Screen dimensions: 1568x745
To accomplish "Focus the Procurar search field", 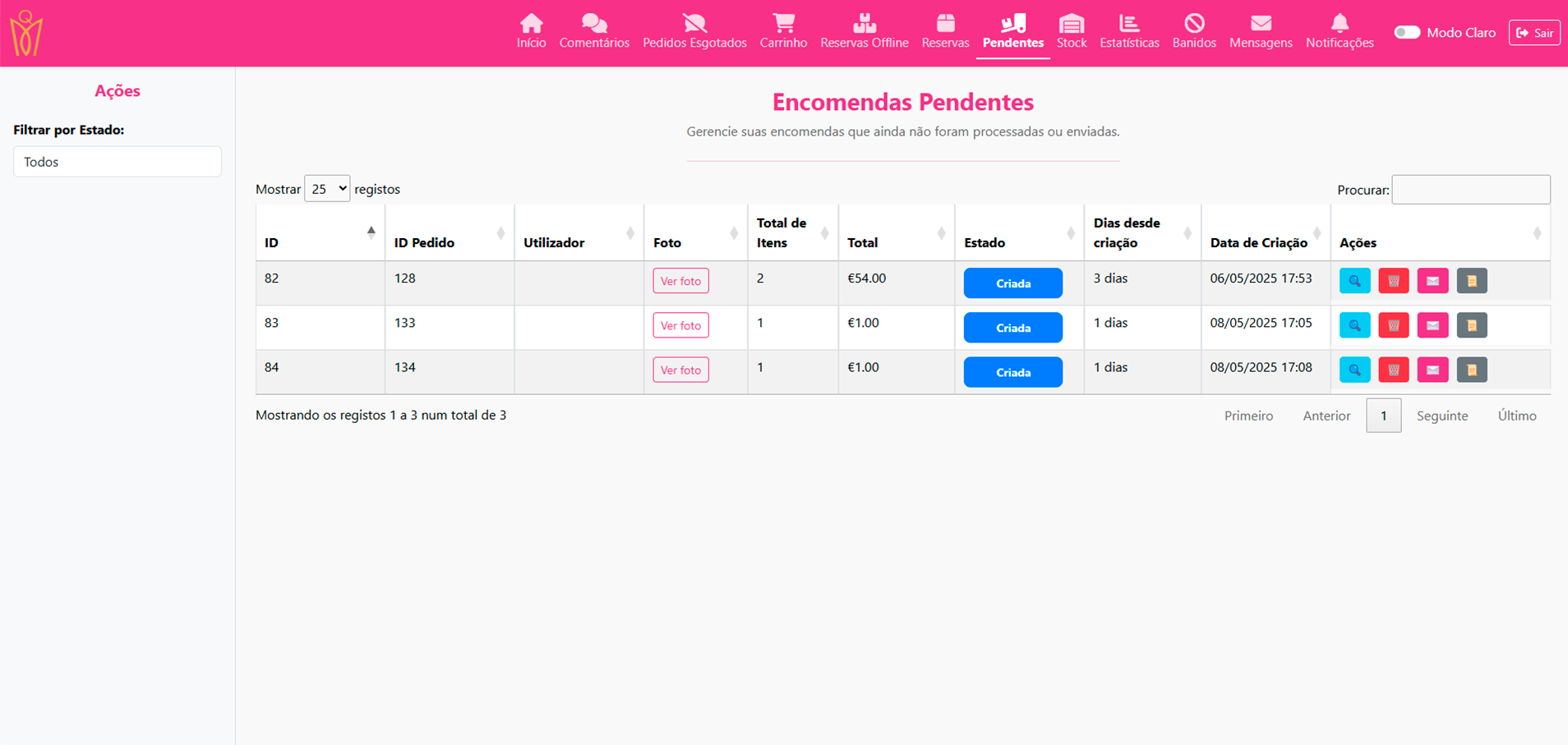I will tap(1470, 190).
